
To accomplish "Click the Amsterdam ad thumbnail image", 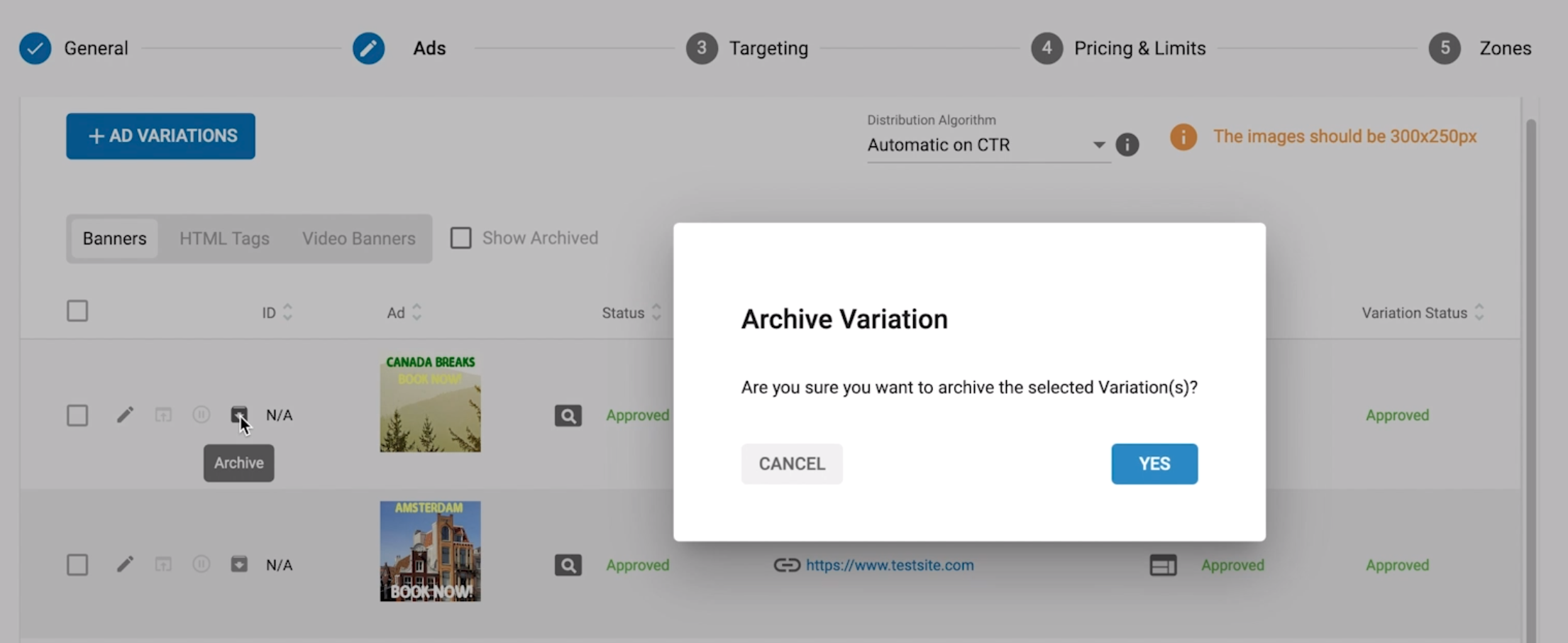I will 430,551.
